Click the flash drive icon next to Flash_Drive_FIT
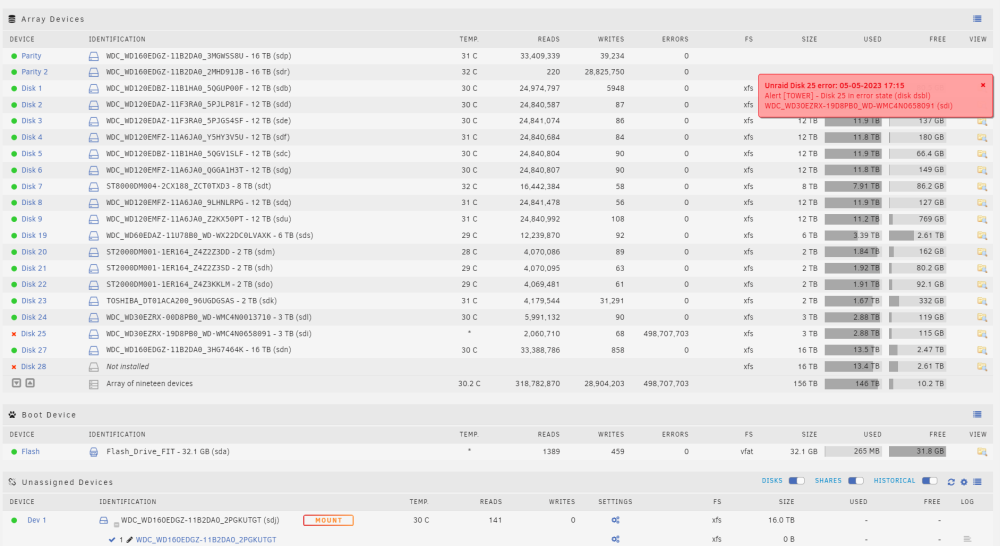The width and height of the screenshot is (1000, 546). click(x=93, y=452)
